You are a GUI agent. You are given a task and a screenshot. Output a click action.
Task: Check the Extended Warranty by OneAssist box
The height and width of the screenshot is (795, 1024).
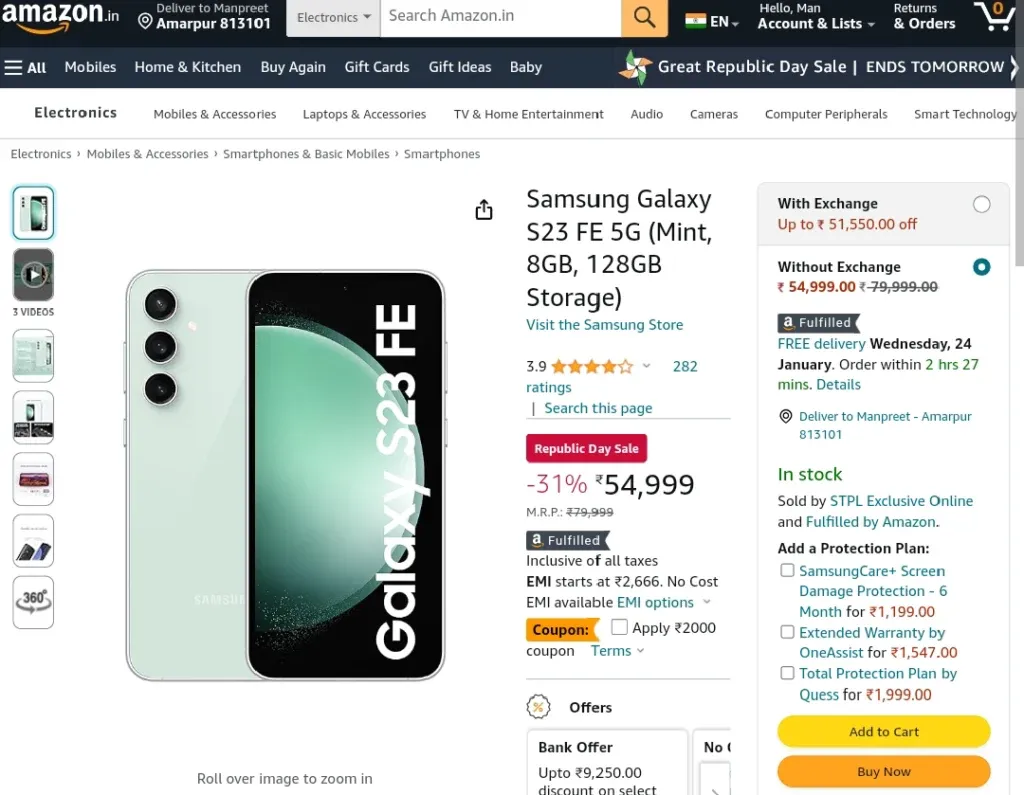787,632
